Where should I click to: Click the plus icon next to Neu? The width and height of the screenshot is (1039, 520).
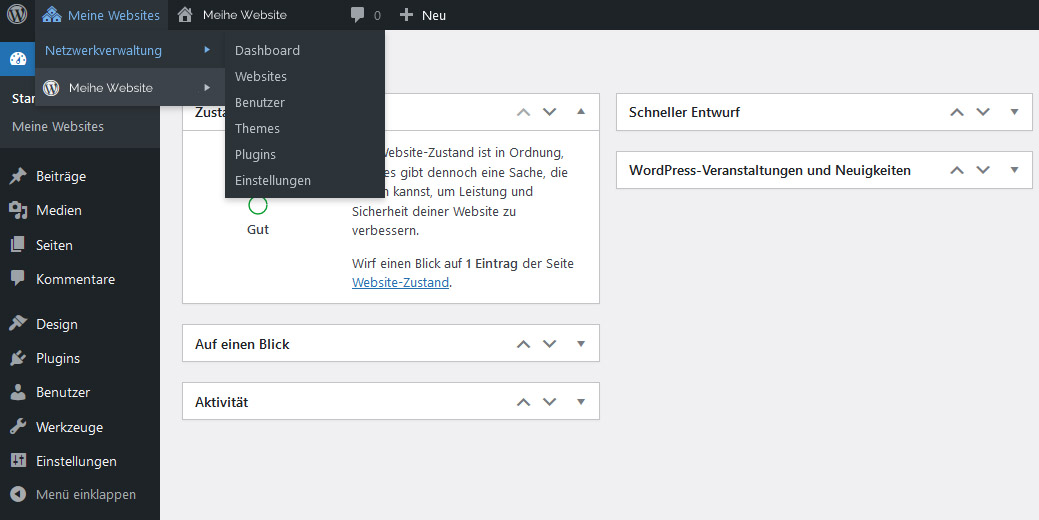[x=406, y=15]
